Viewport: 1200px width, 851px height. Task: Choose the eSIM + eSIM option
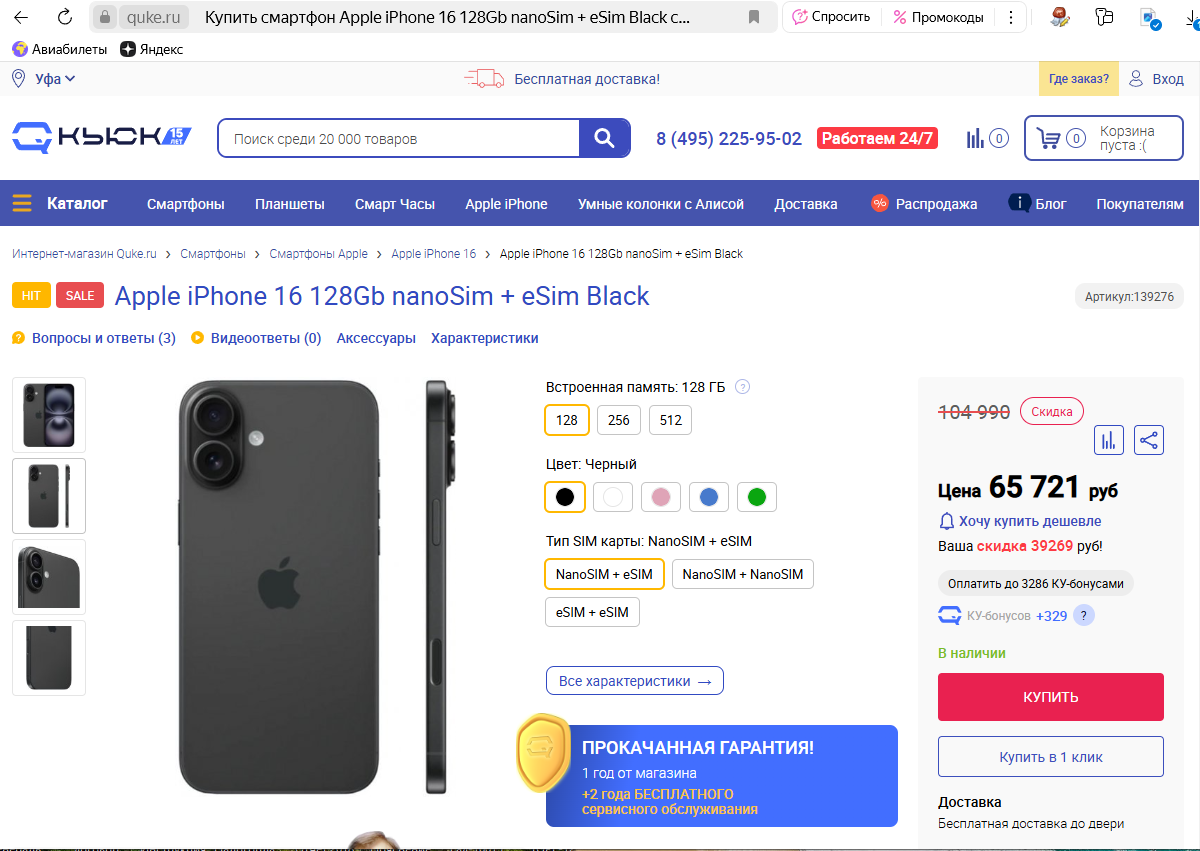tap(592, 611)
